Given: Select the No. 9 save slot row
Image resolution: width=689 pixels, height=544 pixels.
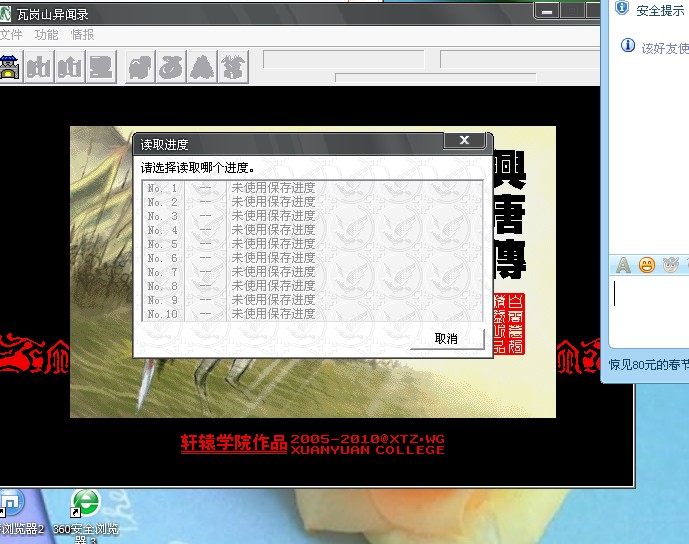Looking at the screenshot, I should (312, 300).
